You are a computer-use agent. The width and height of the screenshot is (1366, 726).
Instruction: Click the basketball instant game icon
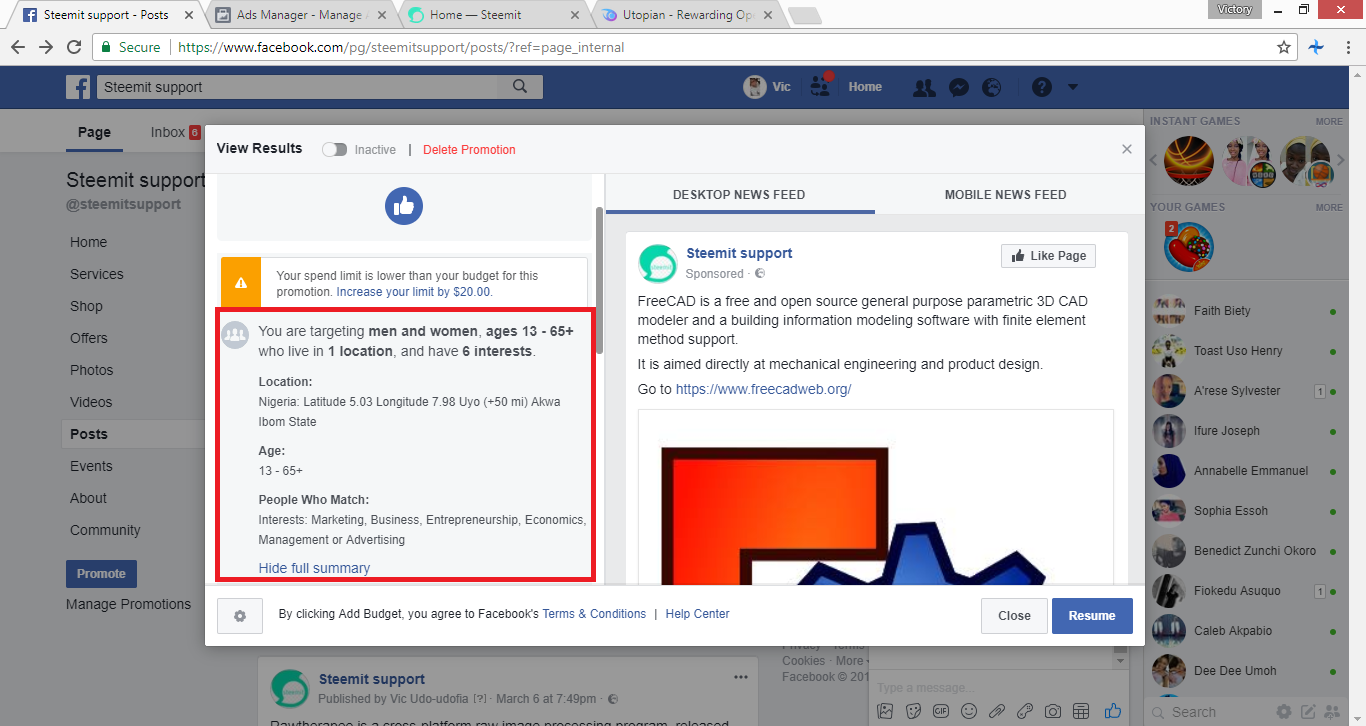(1189, 161)
